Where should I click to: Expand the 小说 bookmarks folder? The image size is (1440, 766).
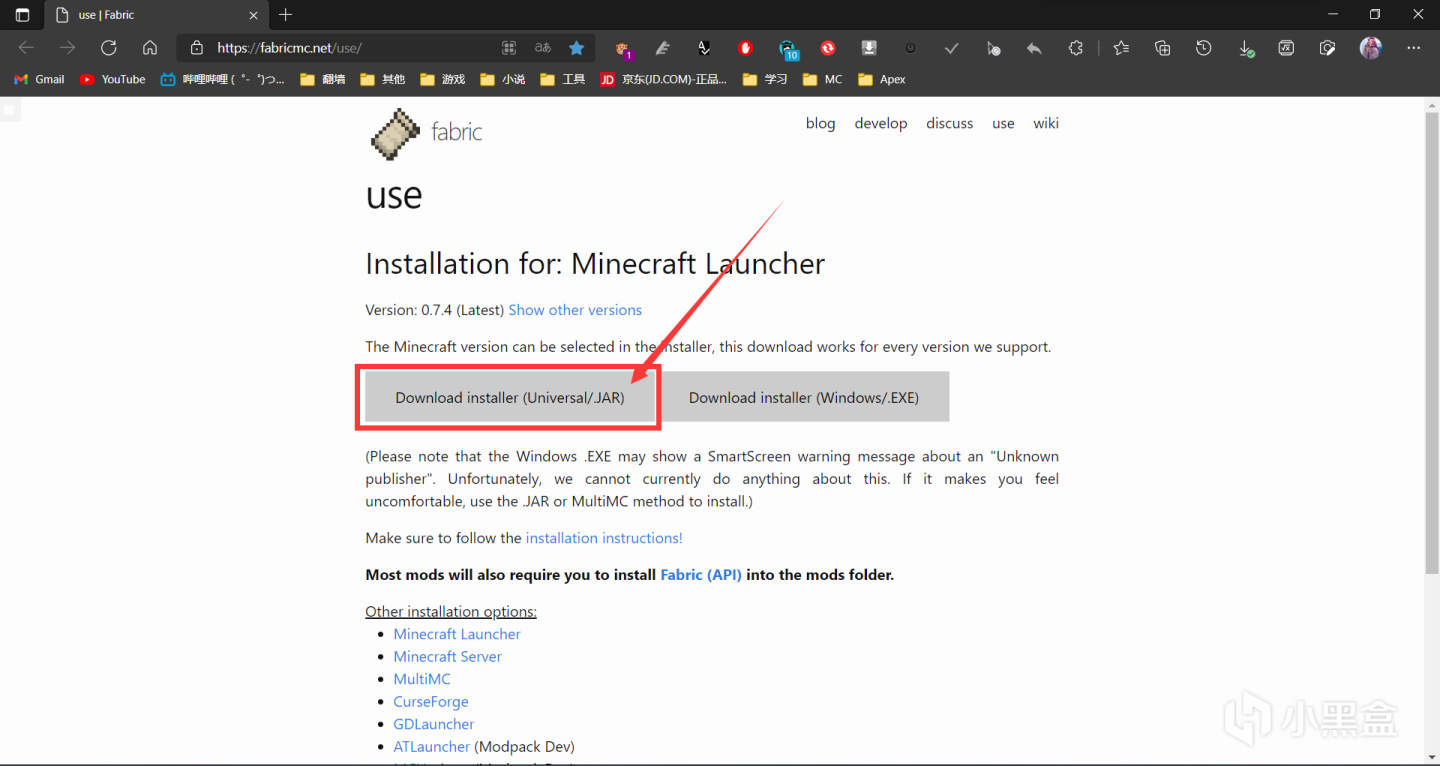click(x=502, y=79)
